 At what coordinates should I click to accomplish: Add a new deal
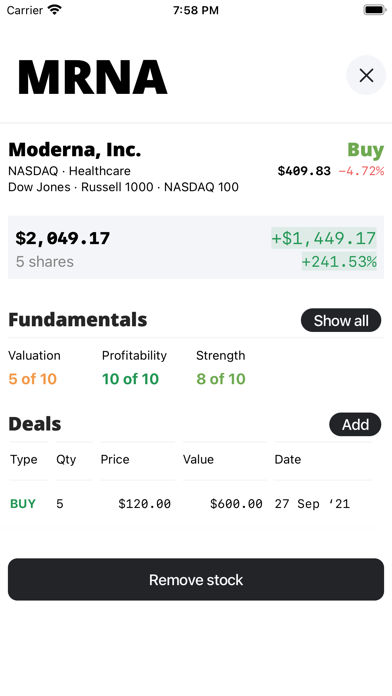pos(355,424)
